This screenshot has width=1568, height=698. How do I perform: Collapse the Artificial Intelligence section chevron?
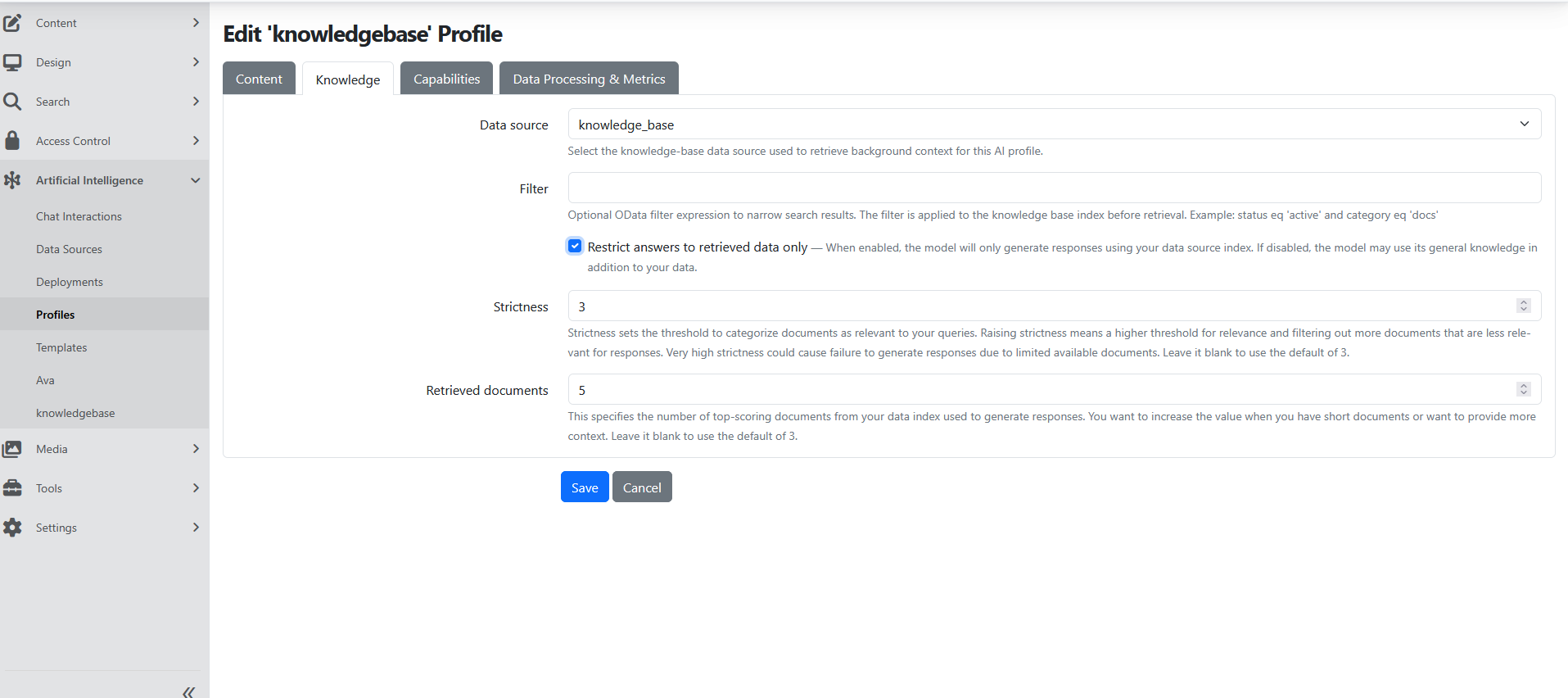pyautogui.click(x=196, y=180)
